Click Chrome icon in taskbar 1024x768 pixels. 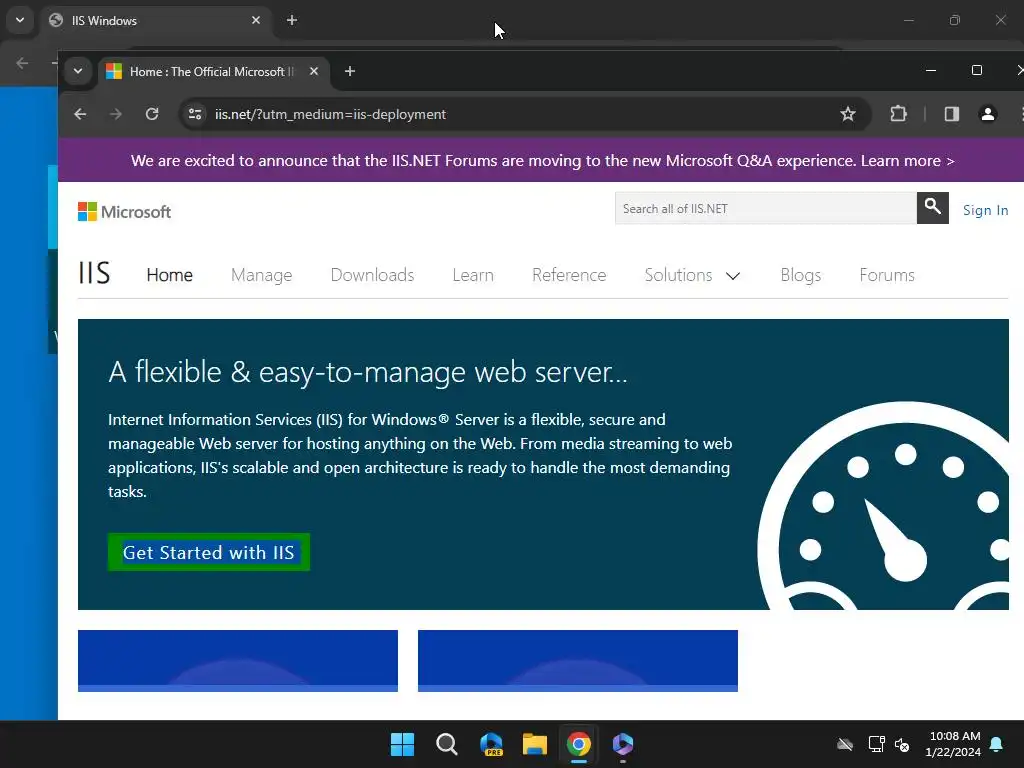(579, 744)
